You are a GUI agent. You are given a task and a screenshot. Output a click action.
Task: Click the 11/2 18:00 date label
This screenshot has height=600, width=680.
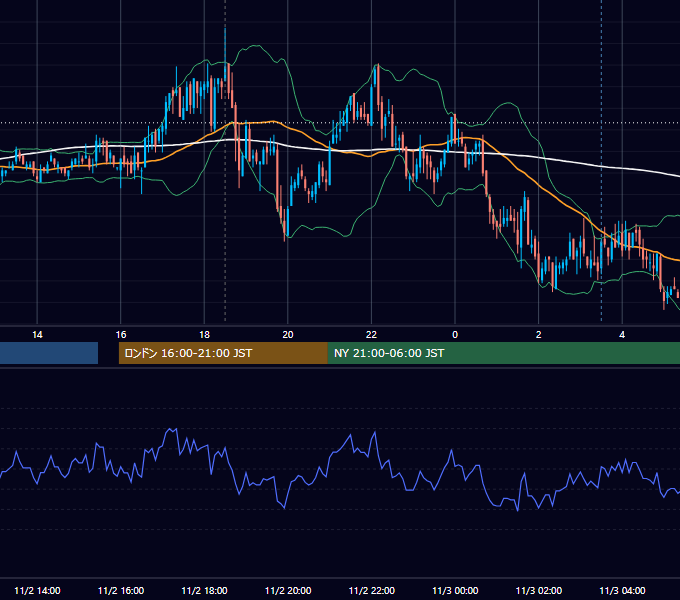click(x=204, y=590)
